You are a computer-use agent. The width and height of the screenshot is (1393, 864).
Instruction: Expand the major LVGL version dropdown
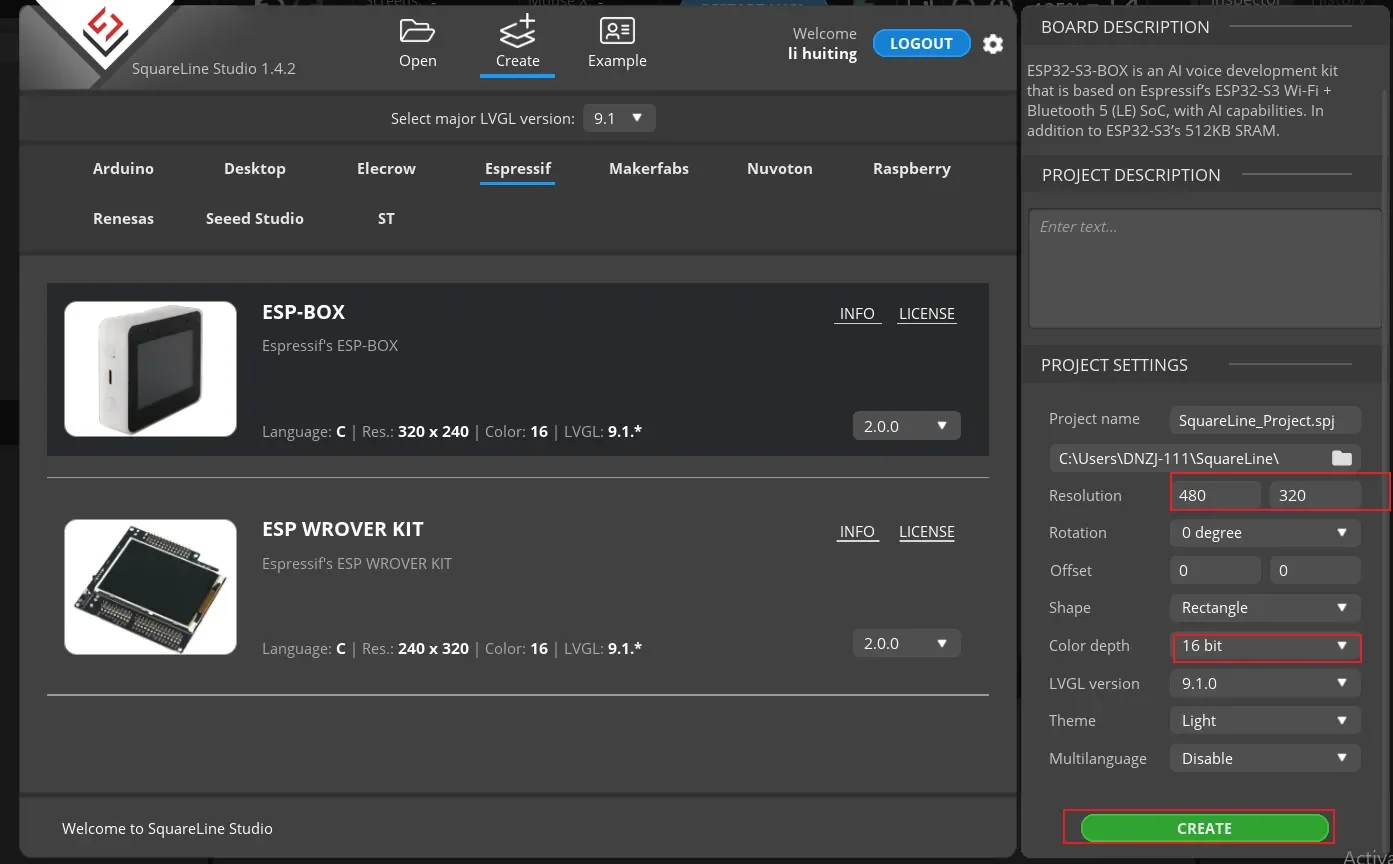tap(619, 119)
